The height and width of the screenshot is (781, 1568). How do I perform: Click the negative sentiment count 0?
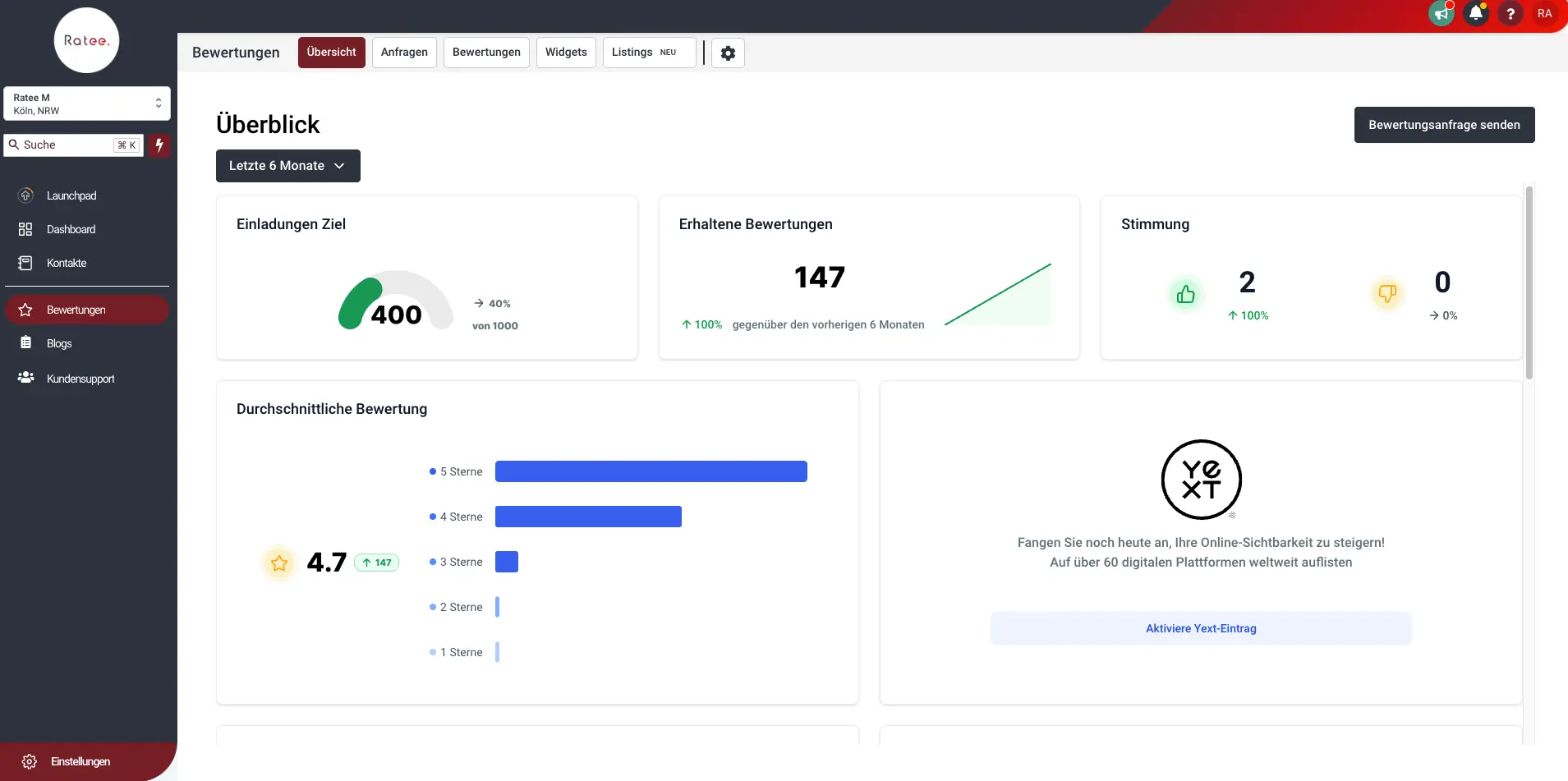coord(1442,283)
